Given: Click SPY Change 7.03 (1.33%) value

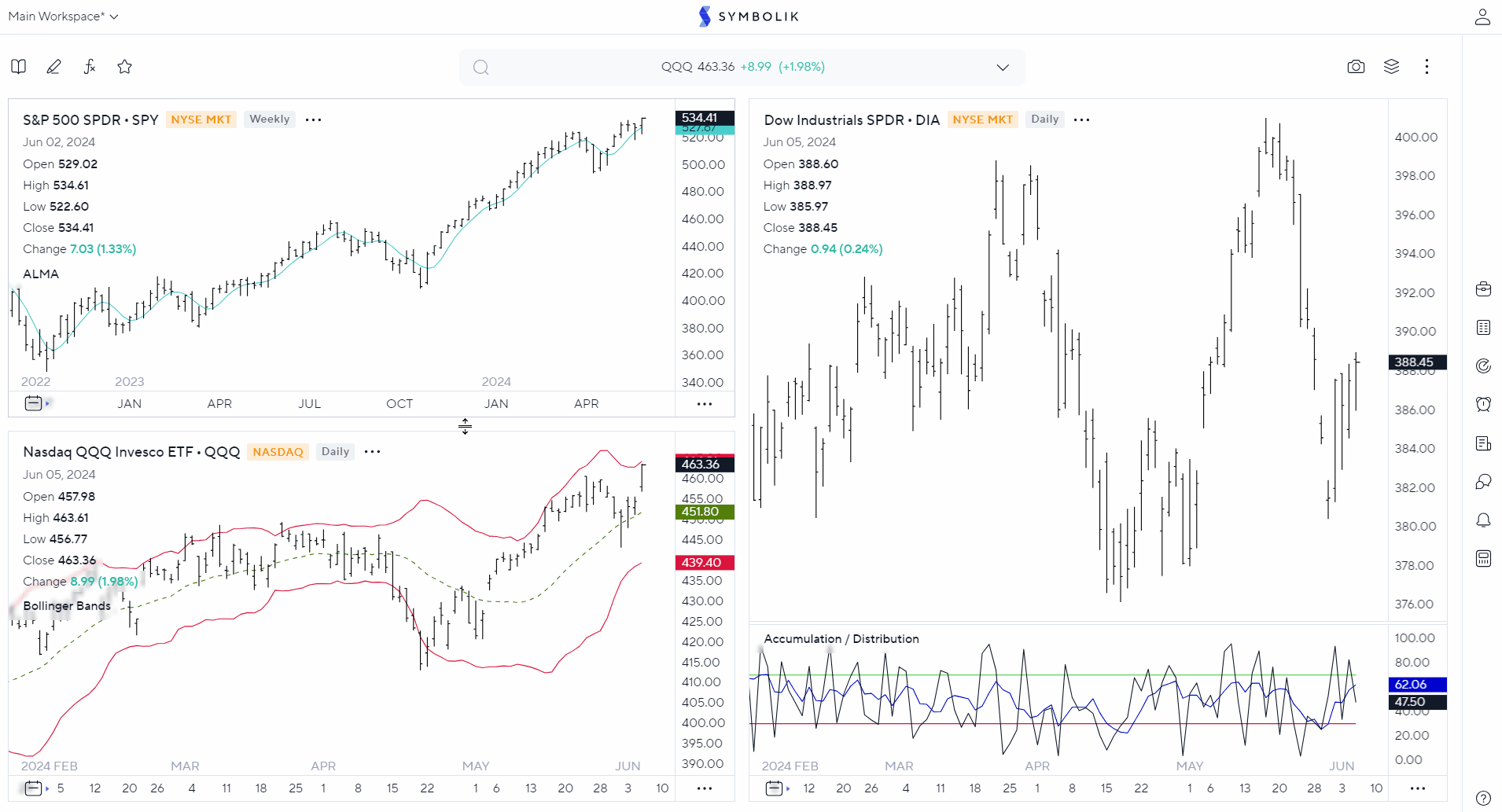Looking at the screenshot, I should [x=103, y=249].
